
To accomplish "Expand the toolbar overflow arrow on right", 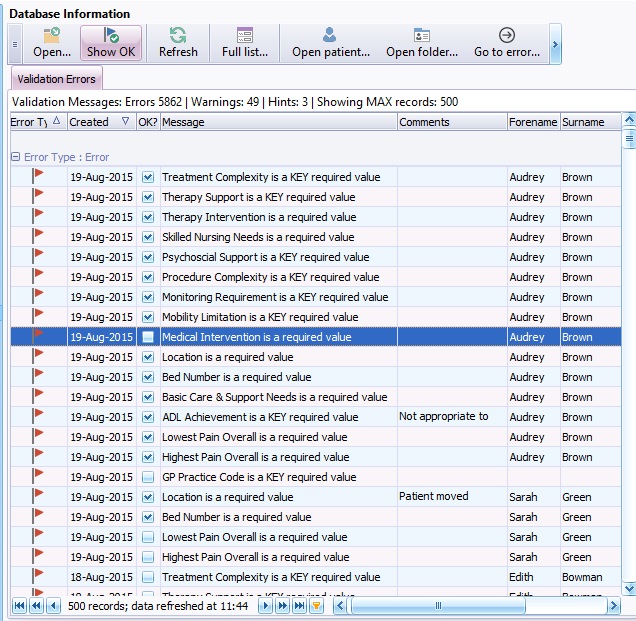I will [x=555, y=44].
